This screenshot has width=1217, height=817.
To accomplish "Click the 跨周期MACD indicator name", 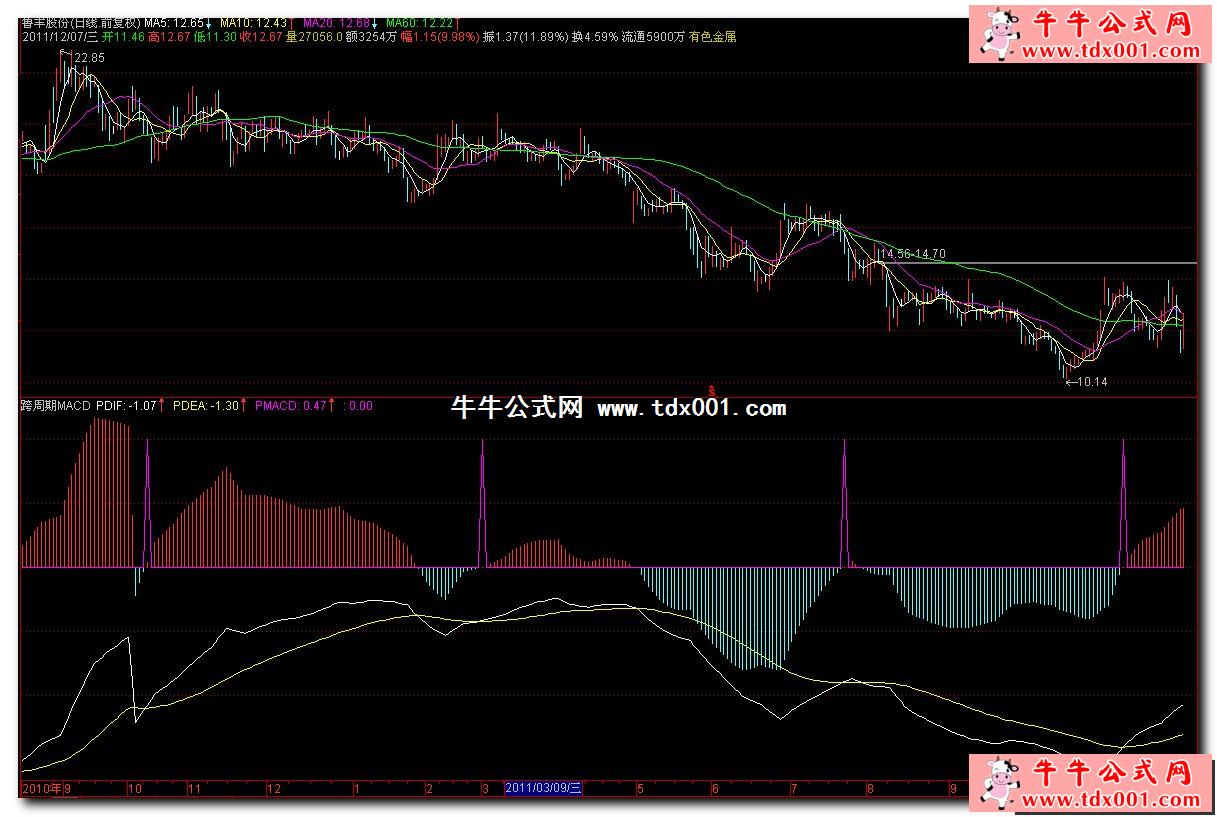I will click(x=55, y=406).
